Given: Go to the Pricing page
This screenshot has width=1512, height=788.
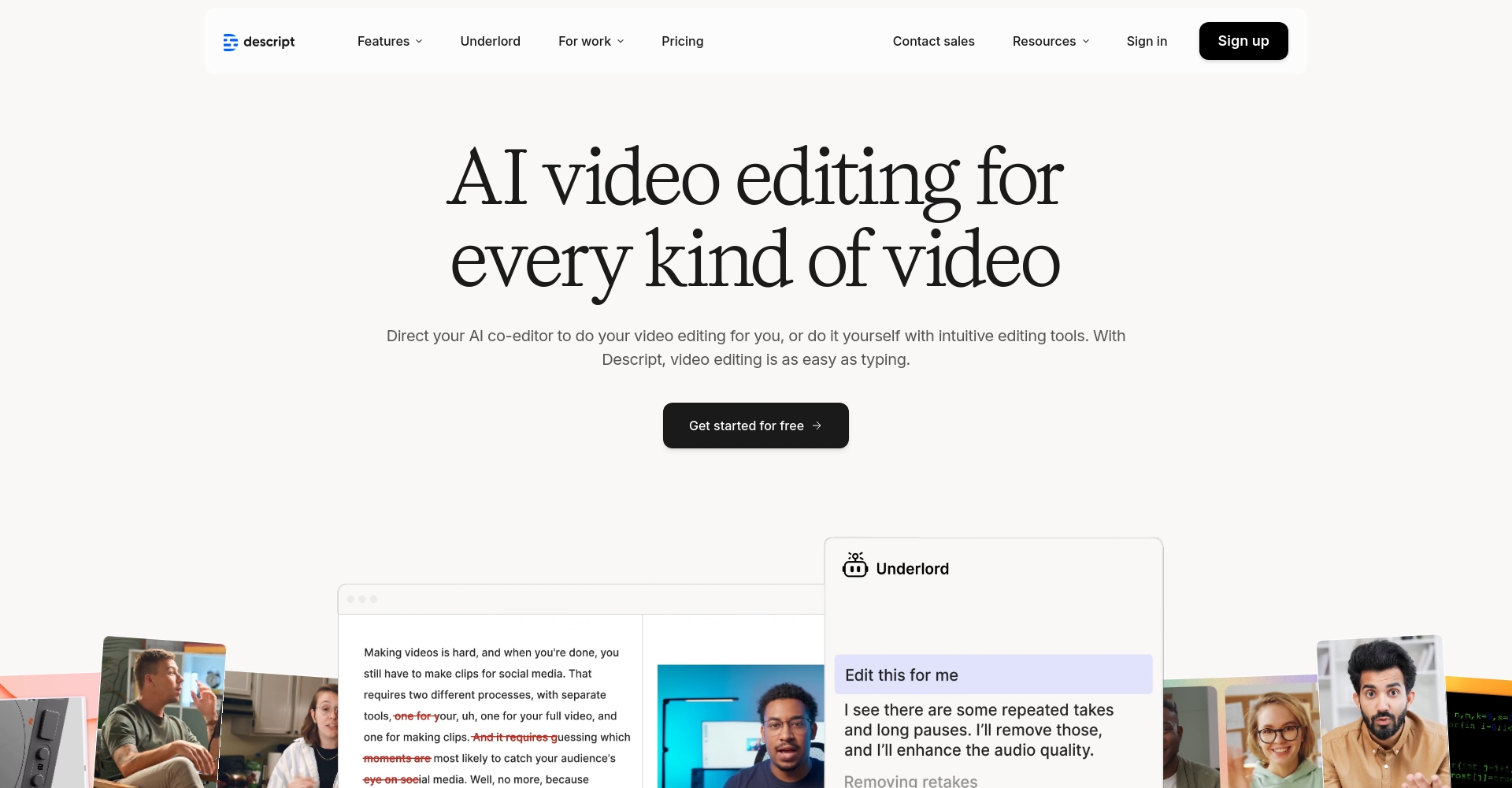Looking at the screenshot, I should coord(682,41).
